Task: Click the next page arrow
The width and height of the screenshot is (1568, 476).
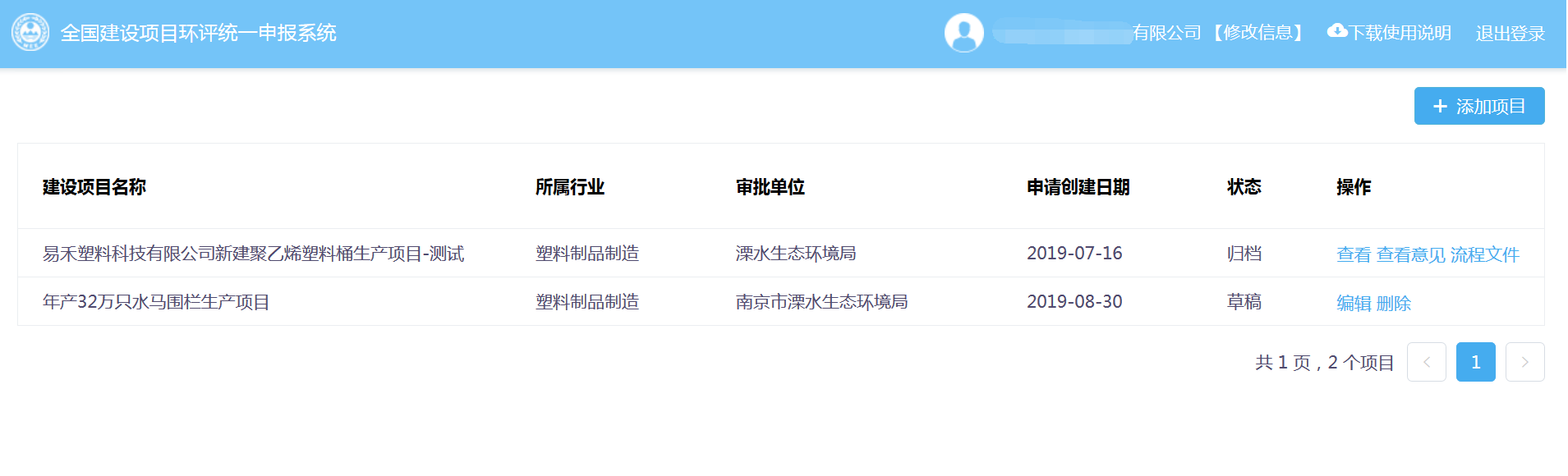Action: (x=1524, y=362)
